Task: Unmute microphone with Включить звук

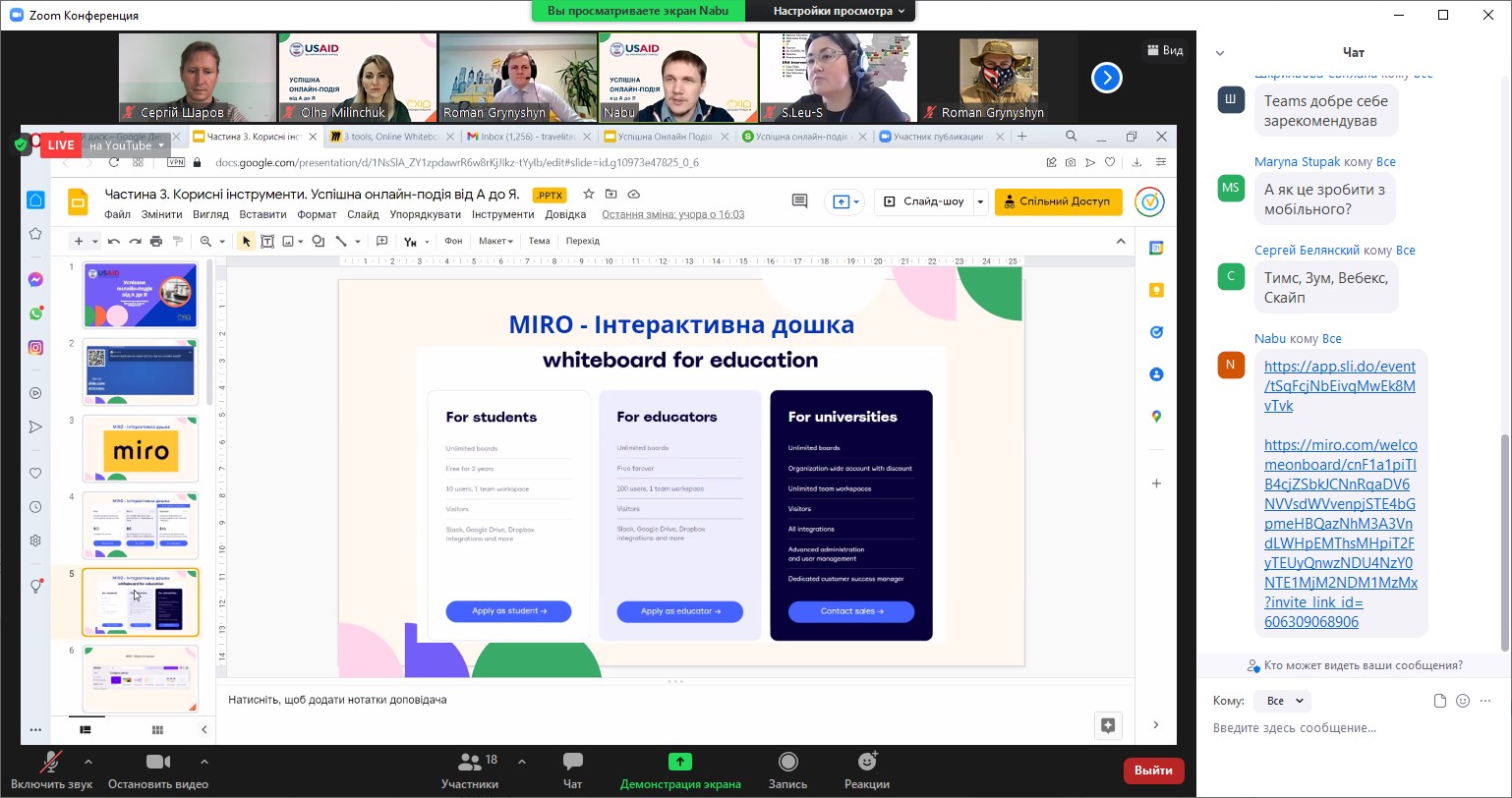Action: point(51,769)
